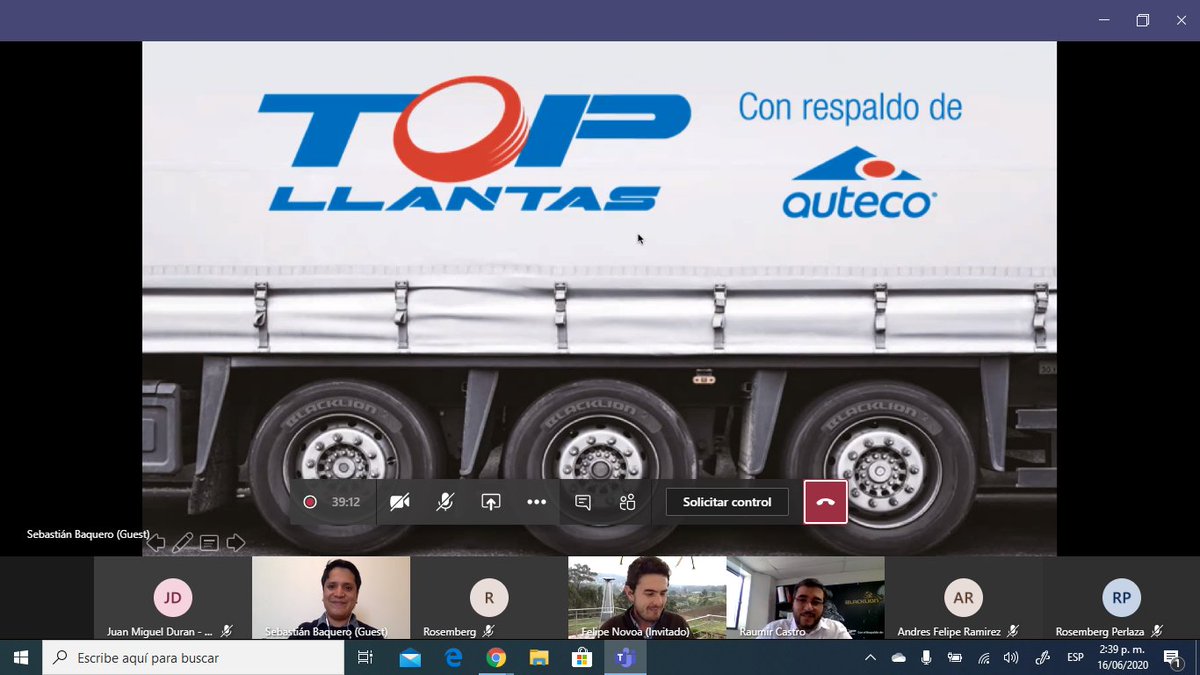Select Andres Felipe Ramirez avatar AR

tap(964, 598)
